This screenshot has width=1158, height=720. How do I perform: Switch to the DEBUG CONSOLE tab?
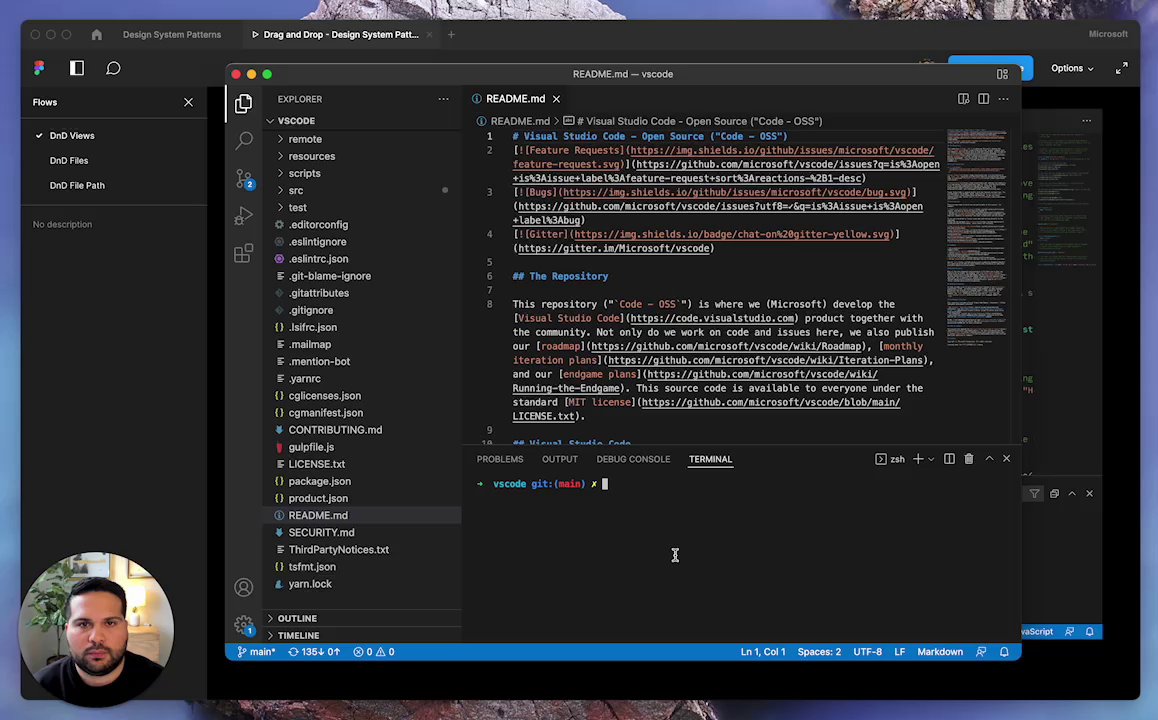click(x=634, y=459)
